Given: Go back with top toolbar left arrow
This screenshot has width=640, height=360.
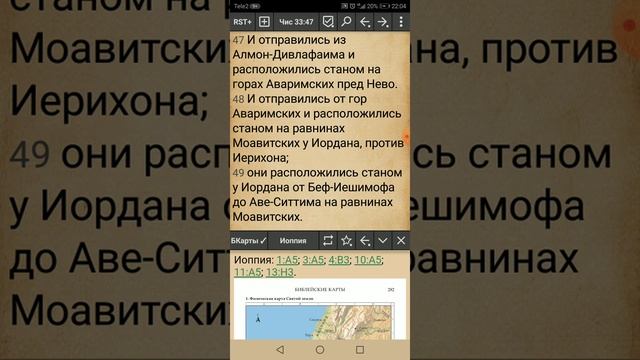Looking at the screenshot, I should click(364, 22).
